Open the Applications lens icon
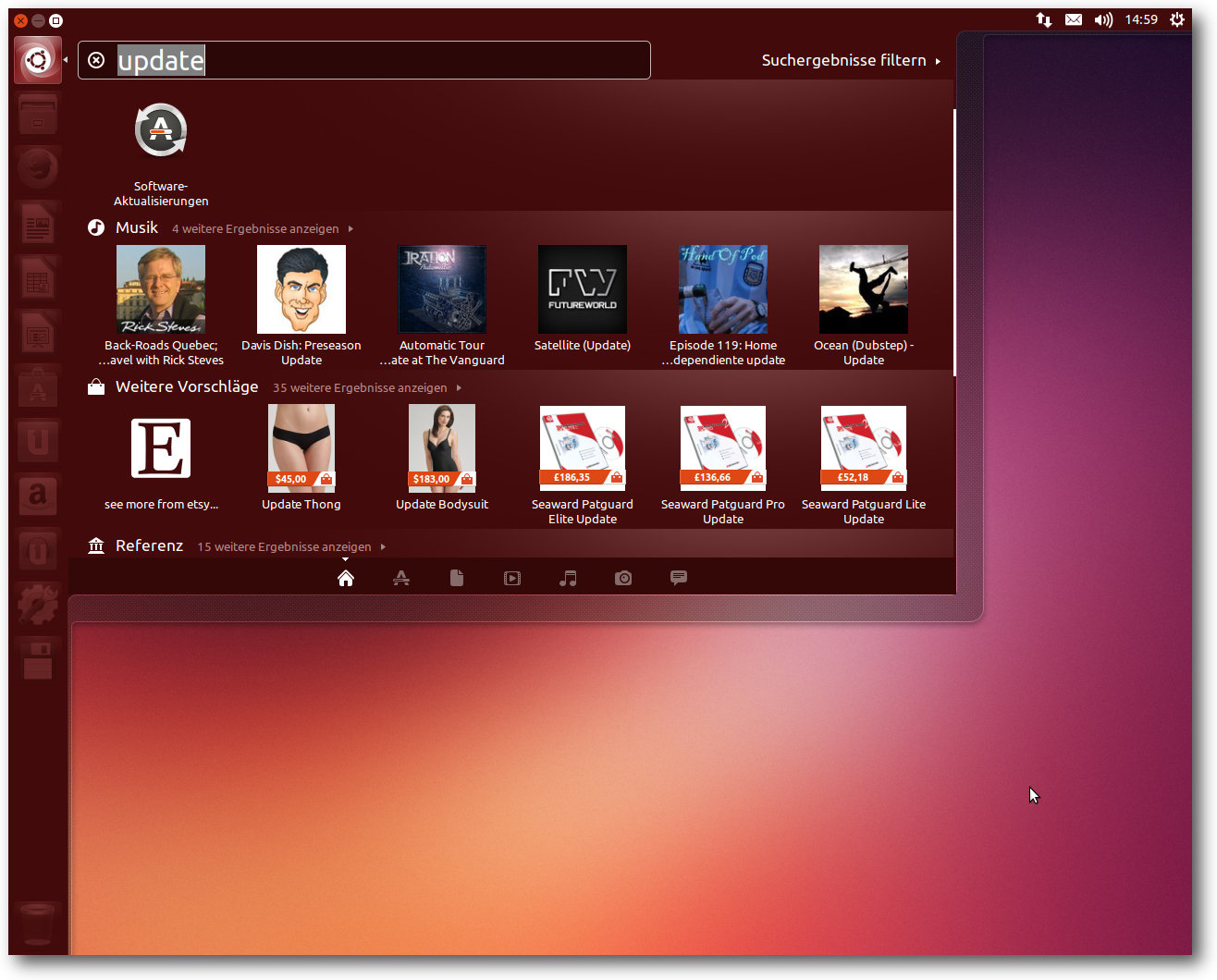The width and height of the screenshot is (1217, 980). click(x=401, y=578)
